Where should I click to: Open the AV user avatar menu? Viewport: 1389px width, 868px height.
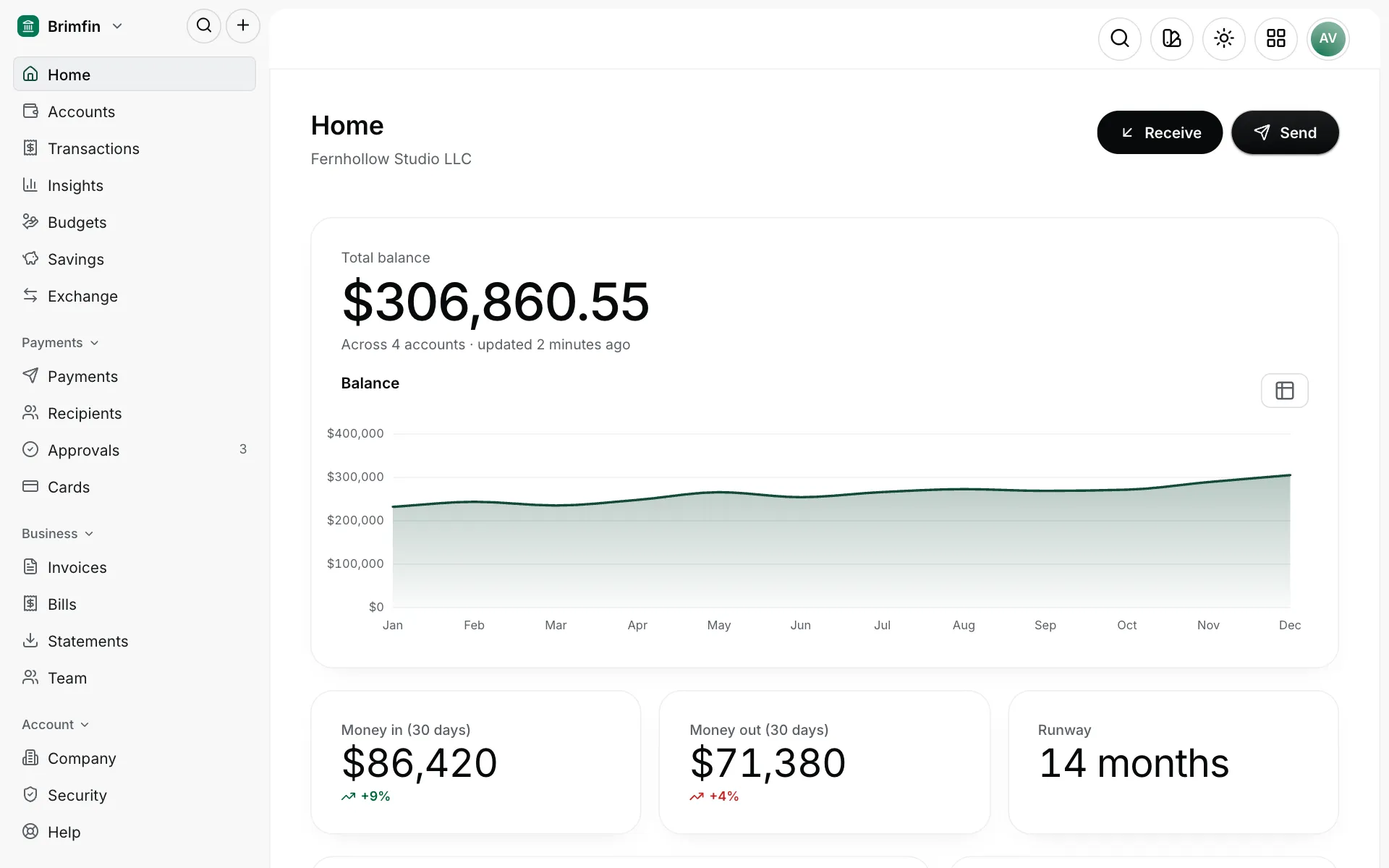(x=1328, y=38)
